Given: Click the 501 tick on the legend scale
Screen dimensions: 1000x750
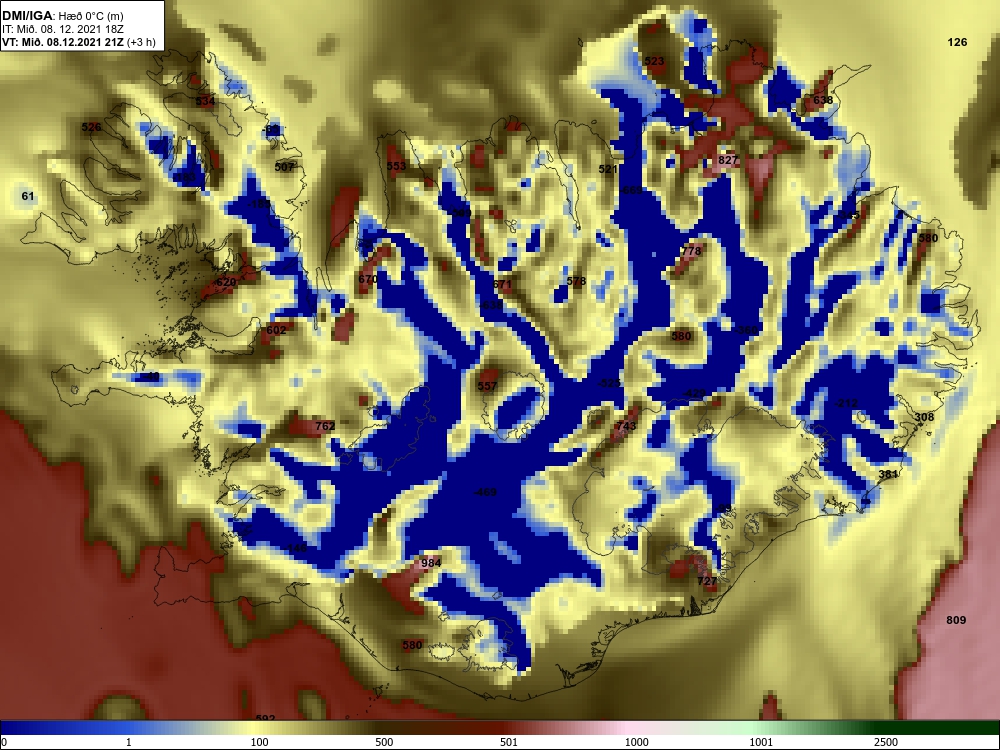Looking at the screenshot, I should coord(509,742).
